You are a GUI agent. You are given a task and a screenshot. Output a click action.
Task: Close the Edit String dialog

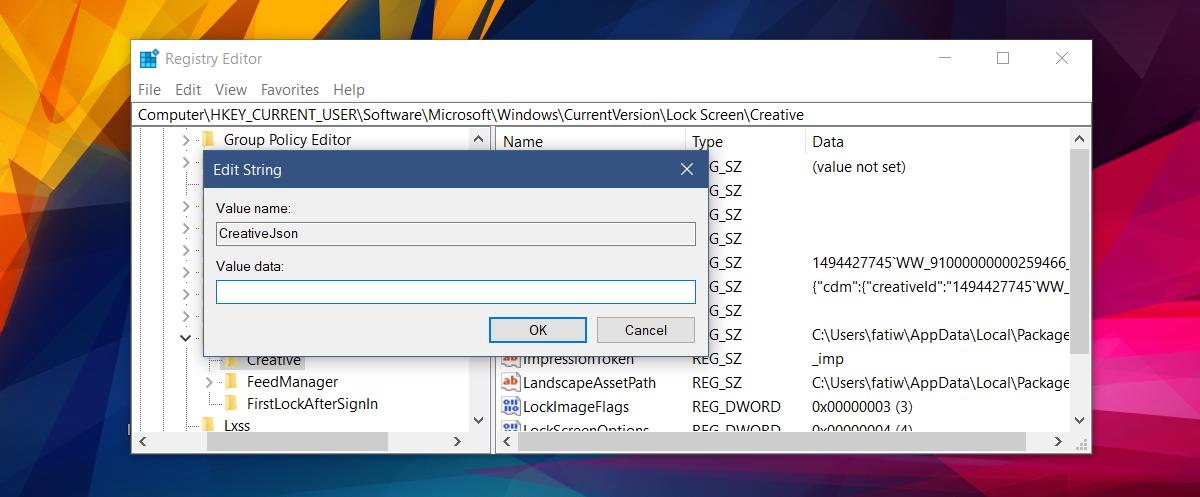point(687,170)
